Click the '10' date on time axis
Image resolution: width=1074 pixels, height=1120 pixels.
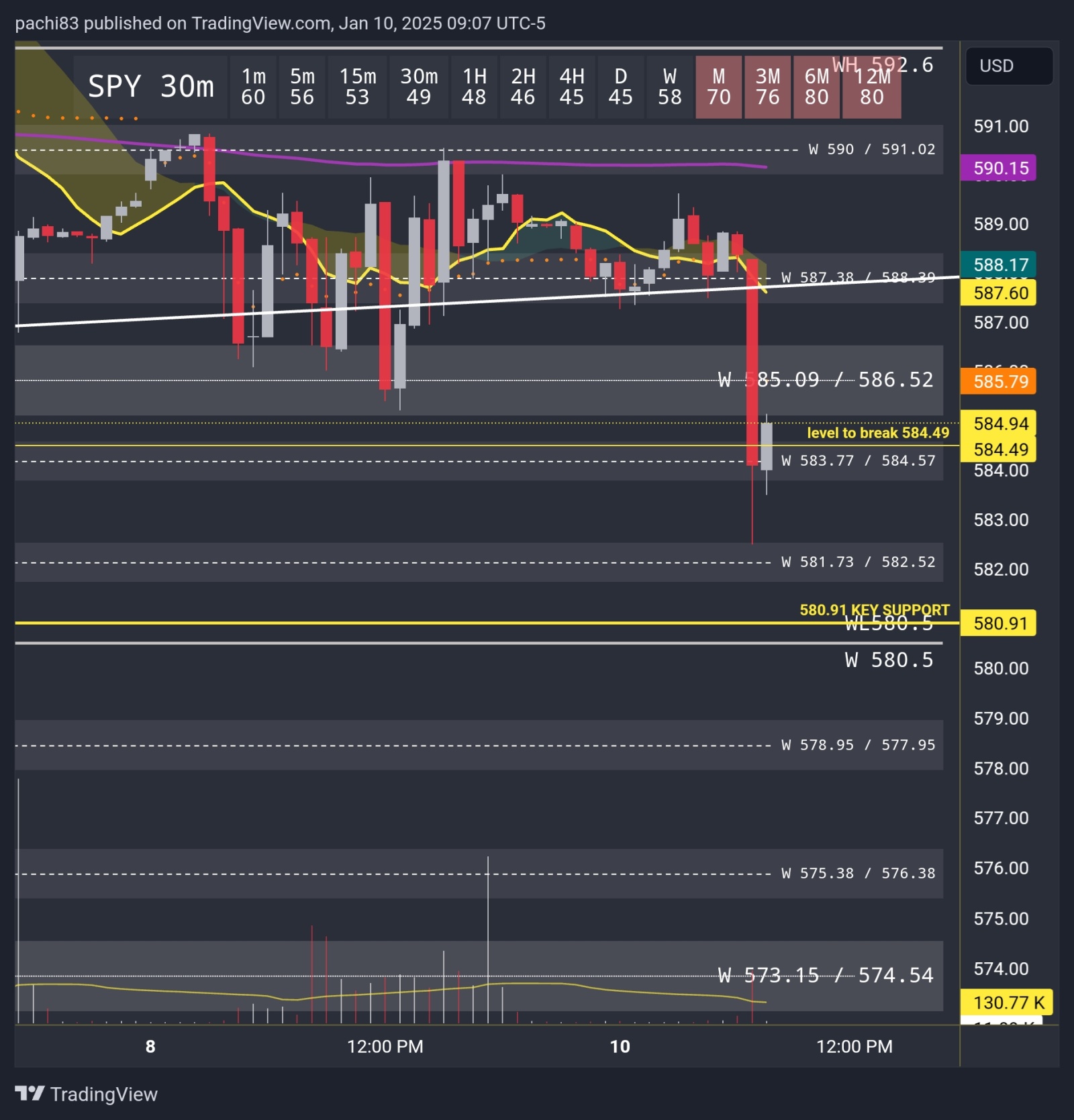click(620, 1046)
